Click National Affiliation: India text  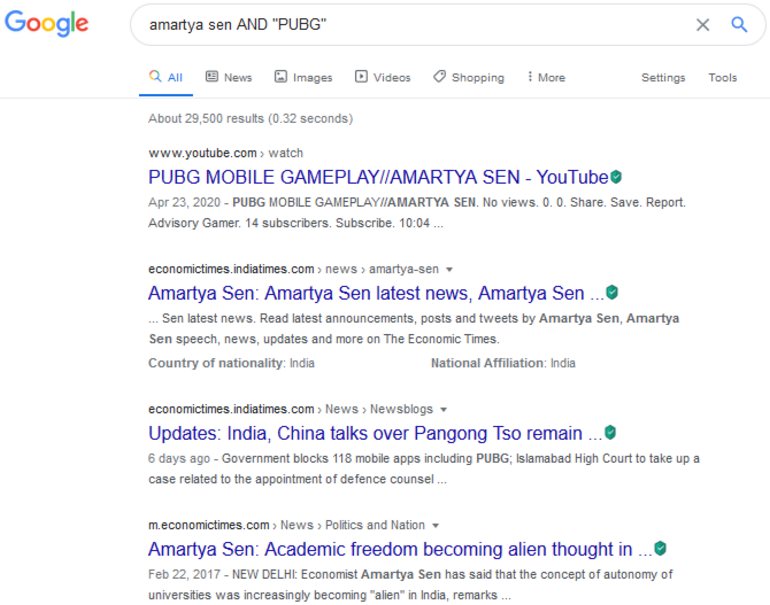503,363
